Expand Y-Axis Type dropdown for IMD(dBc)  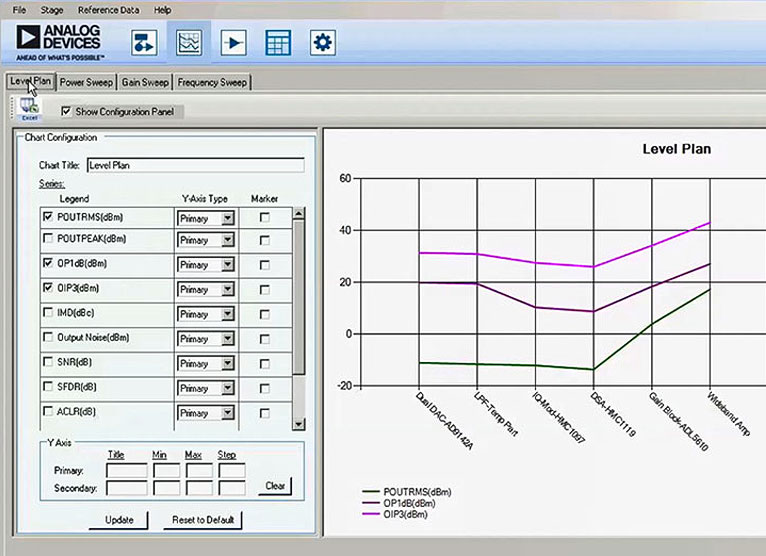227,313
